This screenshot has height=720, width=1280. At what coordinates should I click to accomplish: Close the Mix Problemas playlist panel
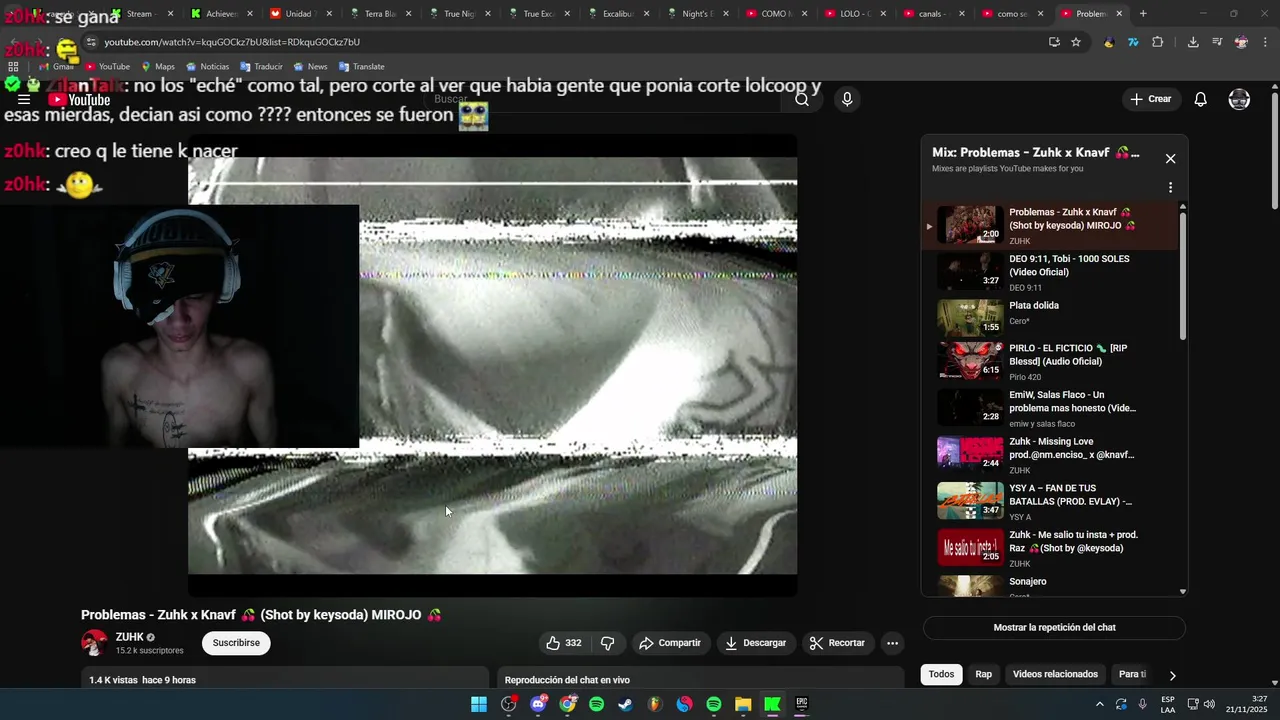coord(1170,158)
